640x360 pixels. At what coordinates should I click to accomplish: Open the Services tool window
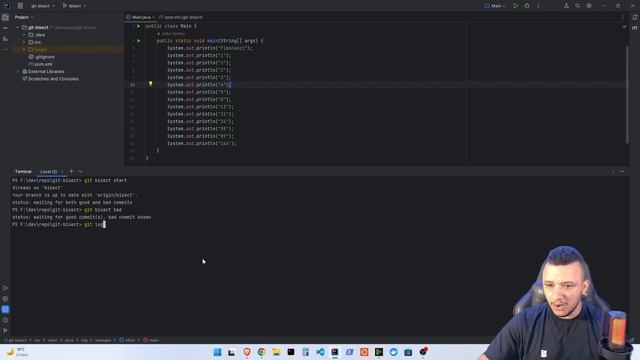5,299
